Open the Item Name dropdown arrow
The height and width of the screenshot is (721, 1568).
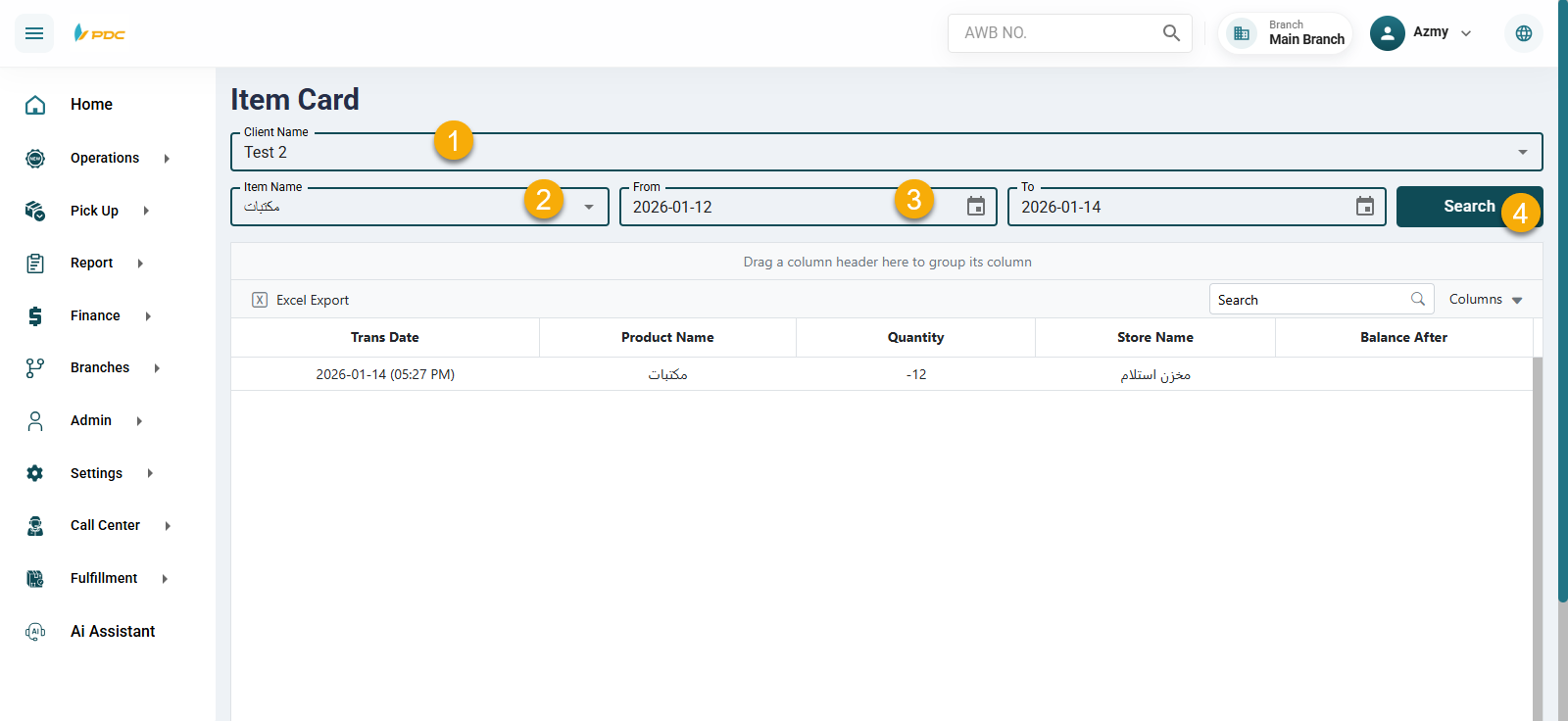coord(589,207)
